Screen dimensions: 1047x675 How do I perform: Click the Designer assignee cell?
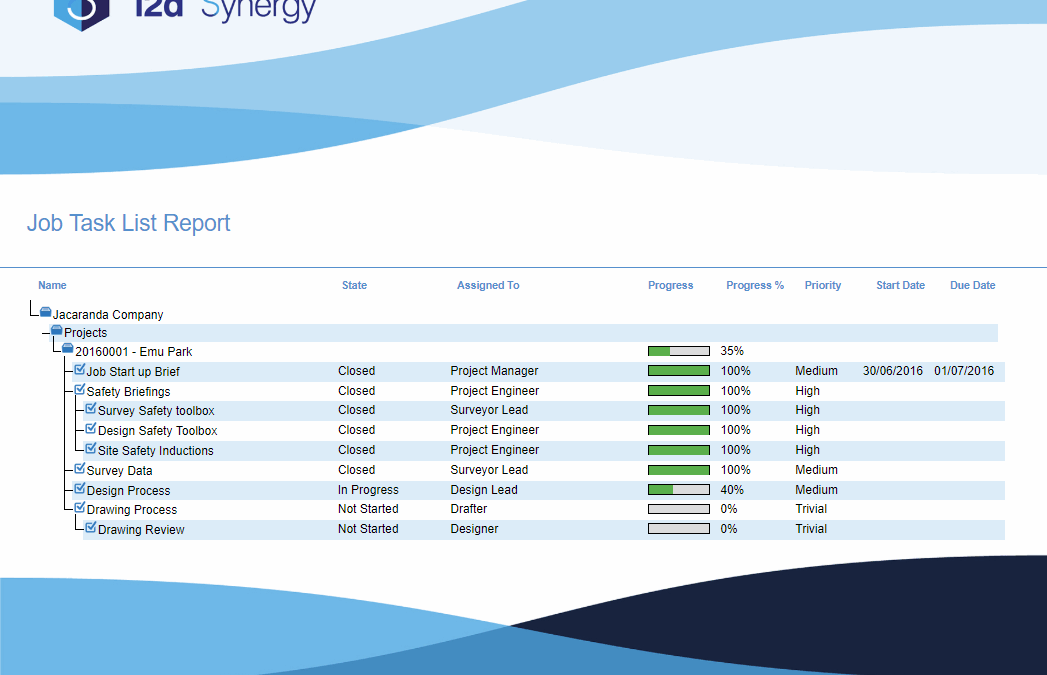[474, 529]
